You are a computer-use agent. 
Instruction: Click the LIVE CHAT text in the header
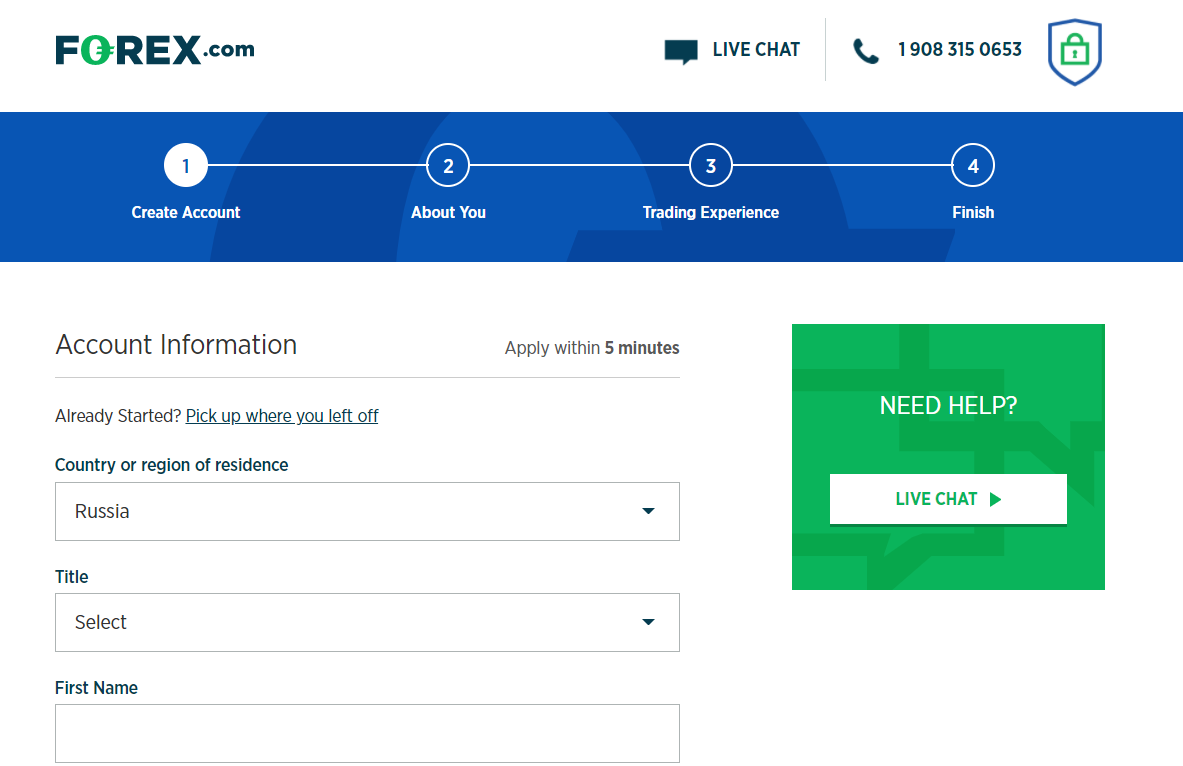click(756, 50)
